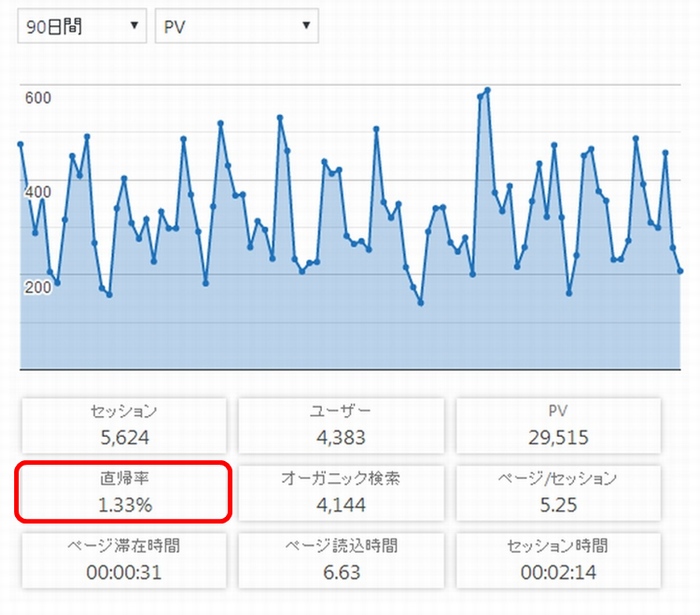Select the ユーザー 4,383 card
The width and height of the screenshot is (700, 615).
pos(341,426)
